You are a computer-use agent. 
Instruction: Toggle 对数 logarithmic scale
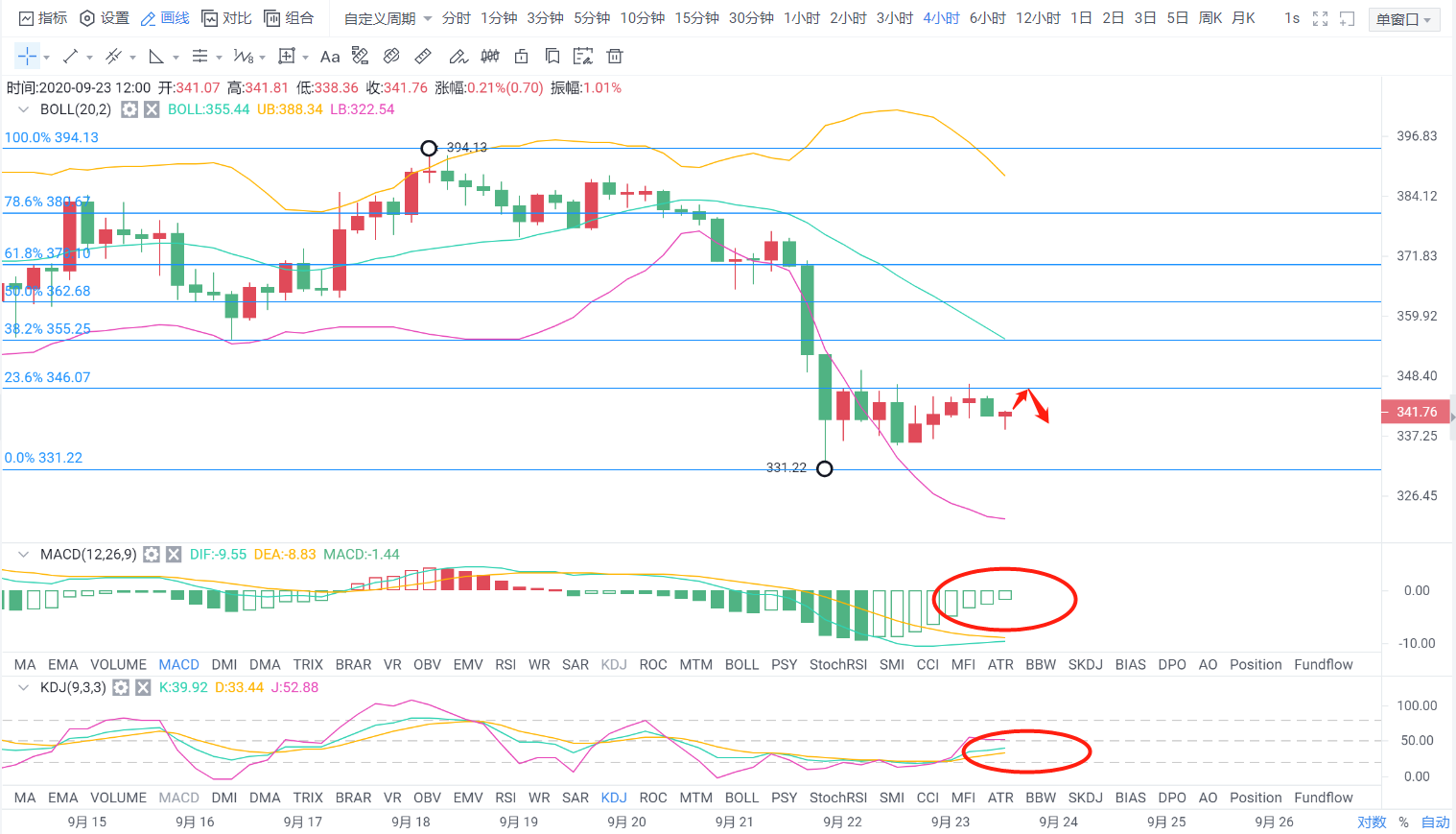click(1372, 822)
